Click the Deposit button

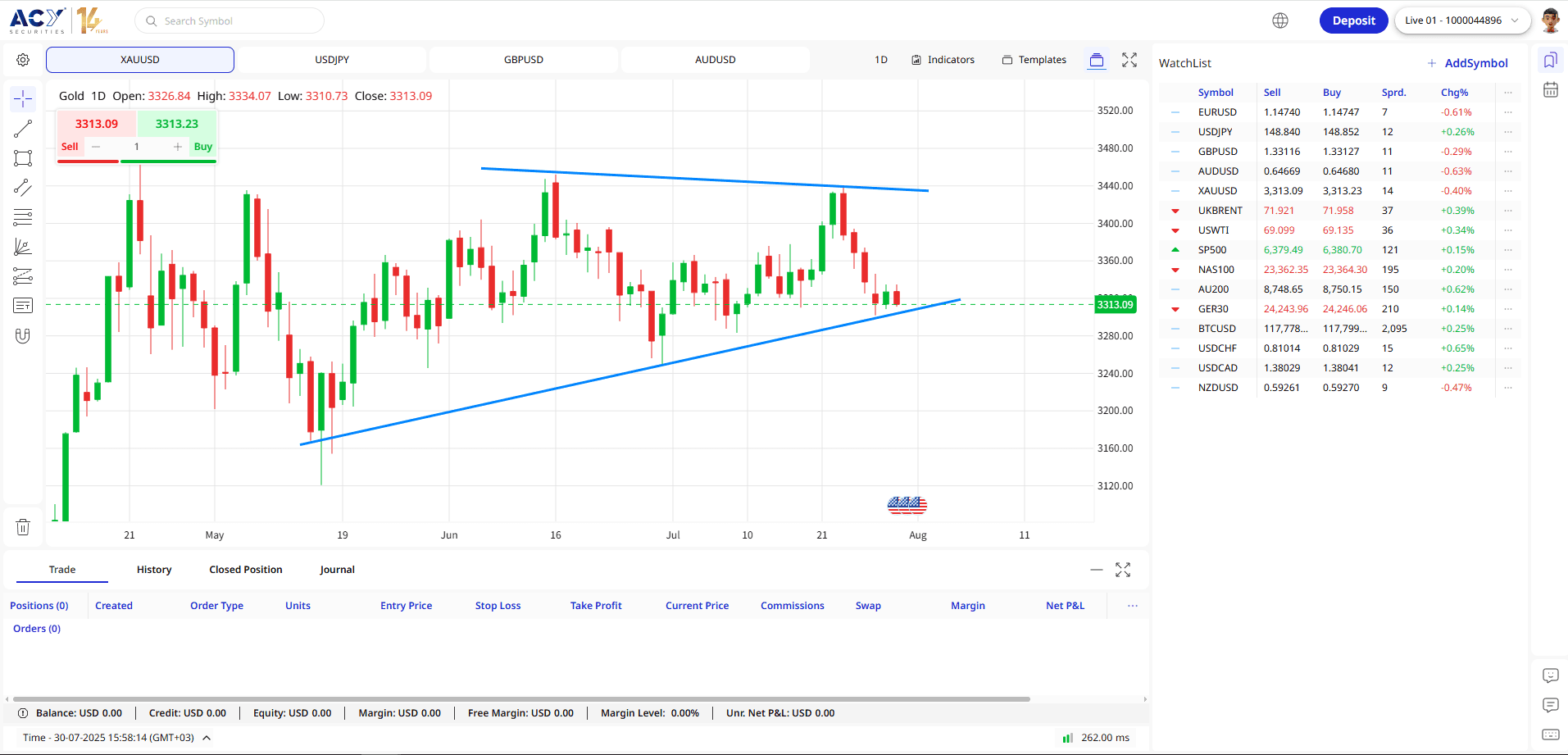coord(1353,20)
